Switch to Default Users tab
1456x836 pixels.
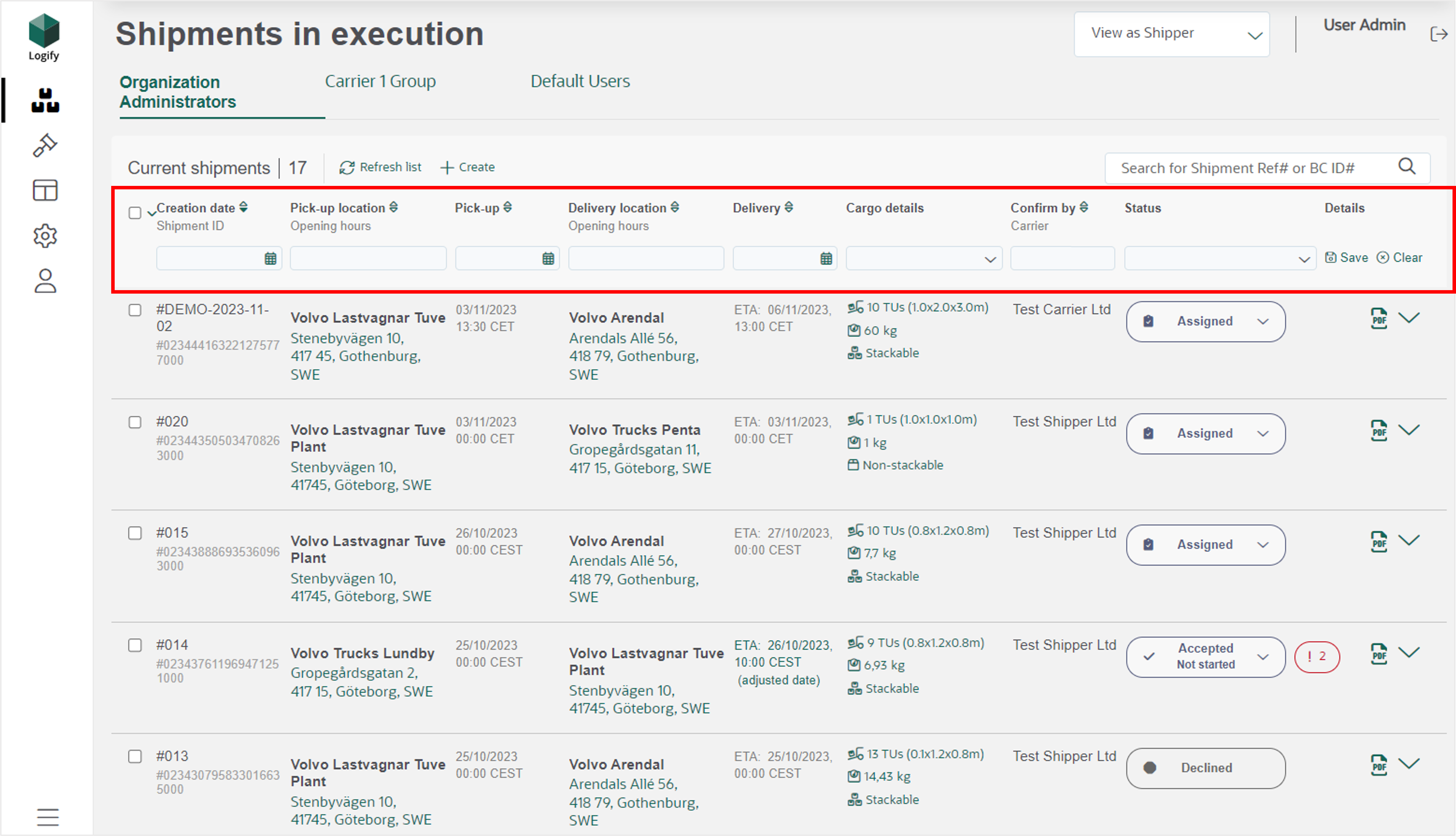pyautogui.click(x=580, y=82)
